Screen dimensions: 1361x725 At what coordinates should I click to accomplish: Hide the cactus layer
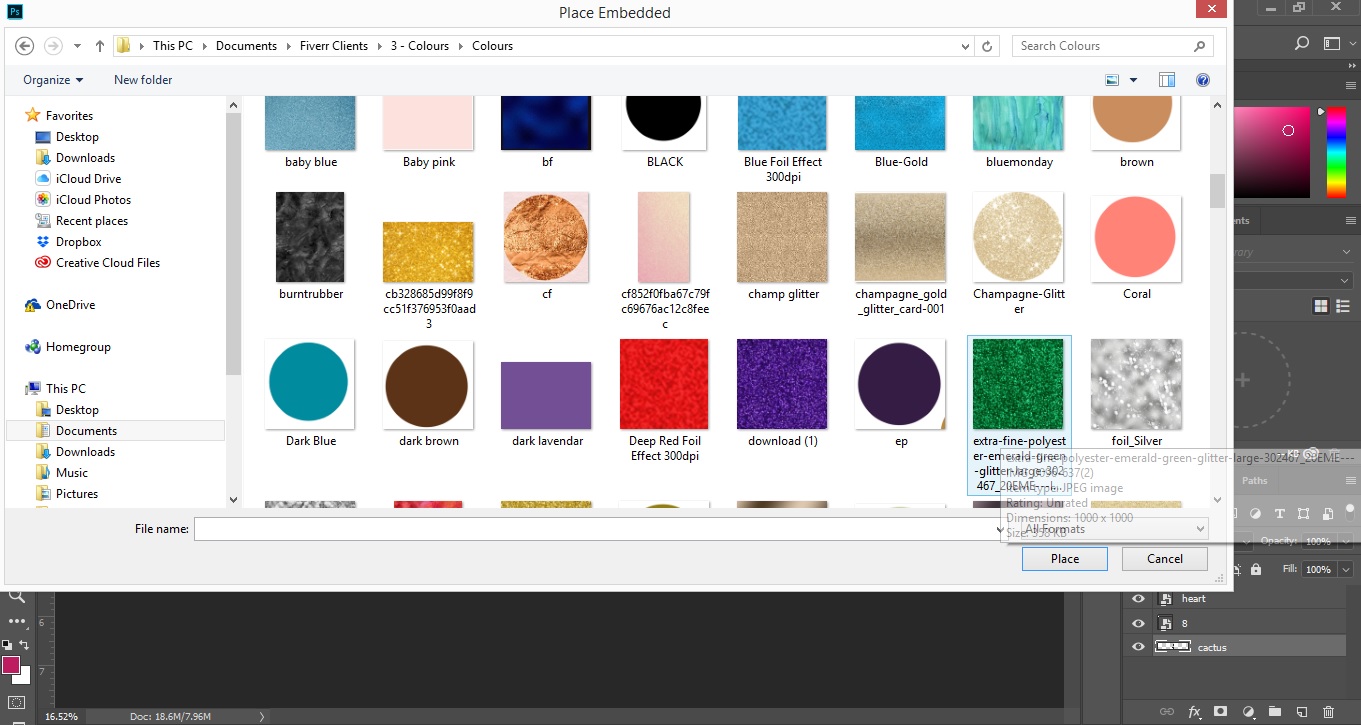pos(1138,647)
